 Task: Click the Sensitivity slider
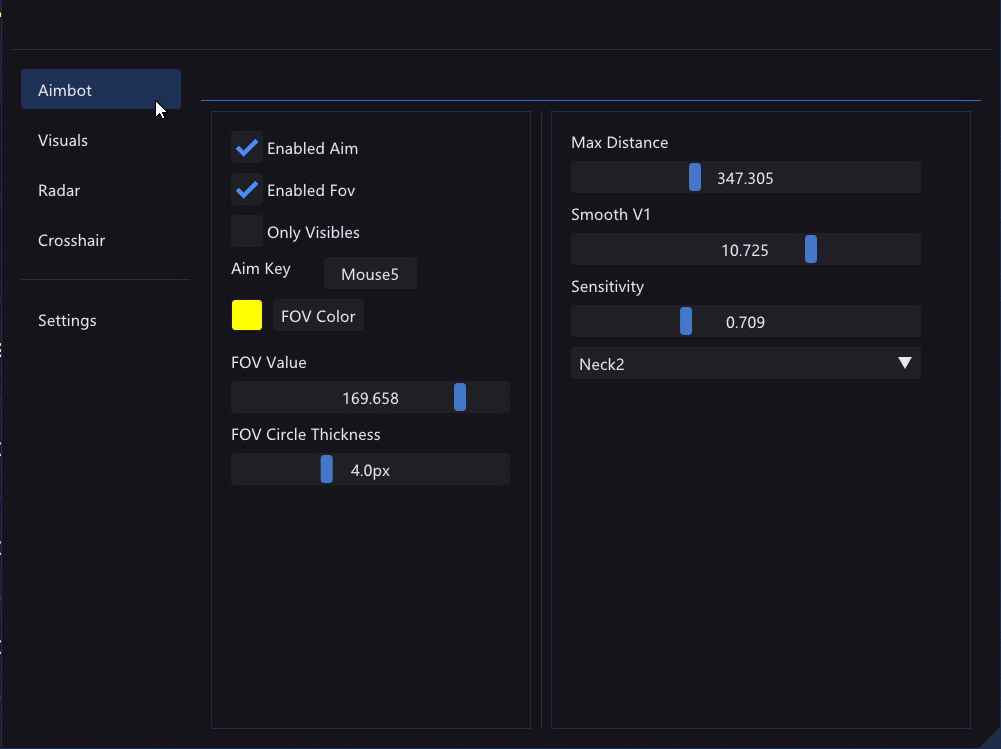pos(746,321)
